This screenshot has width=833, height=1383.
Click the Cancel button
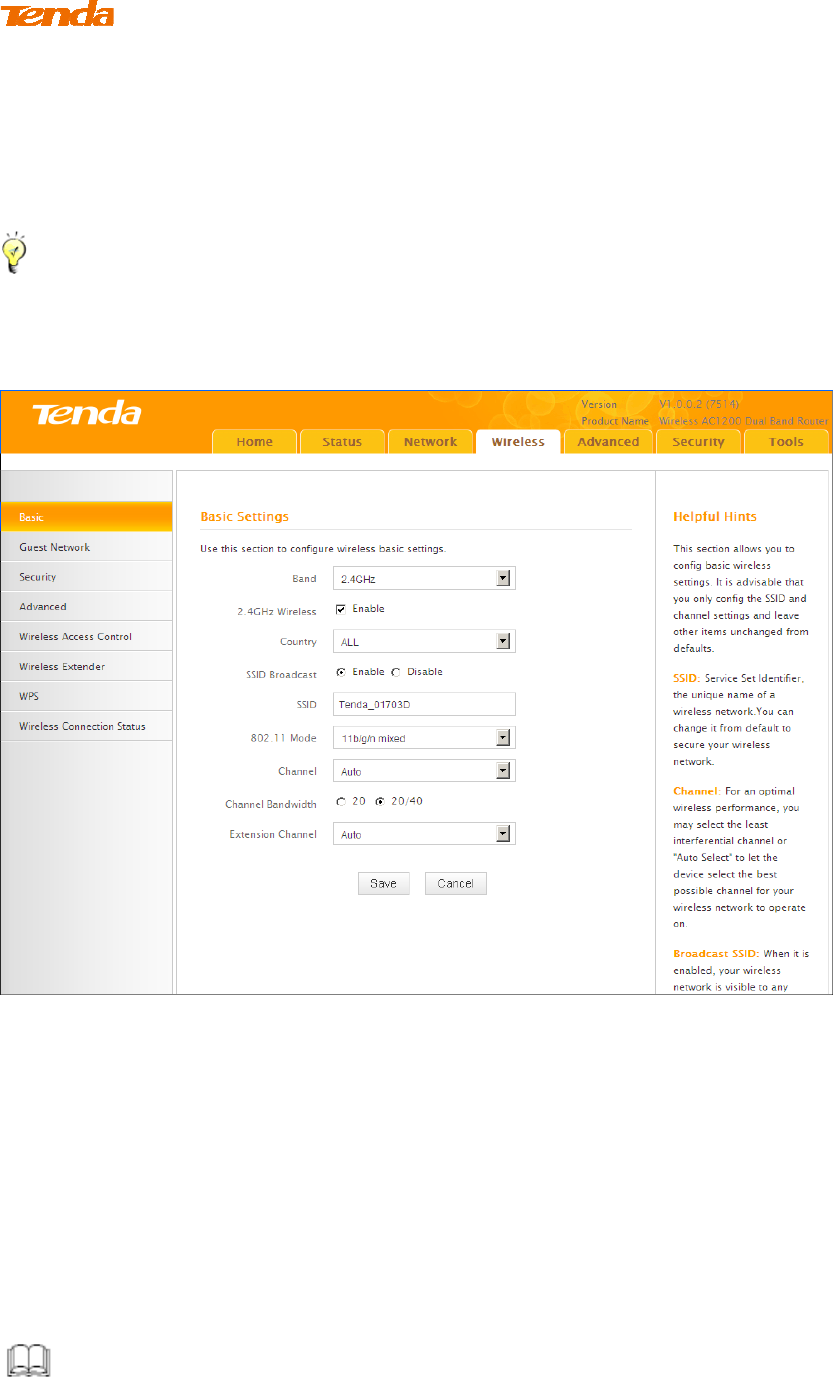[x=456, y=884]
